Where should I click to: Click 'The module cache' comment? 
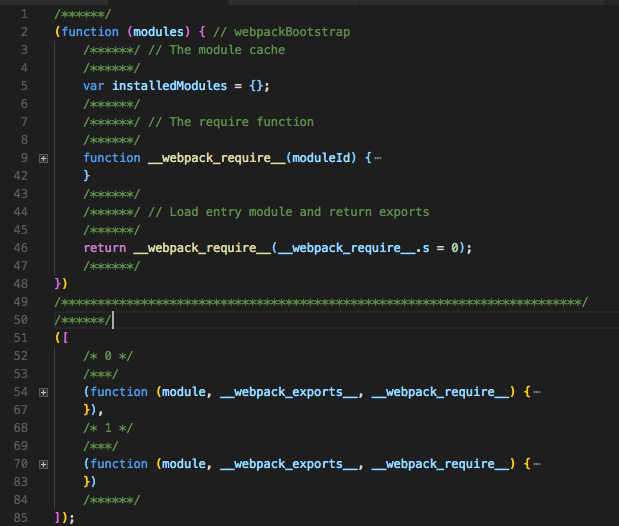[227, 50]
